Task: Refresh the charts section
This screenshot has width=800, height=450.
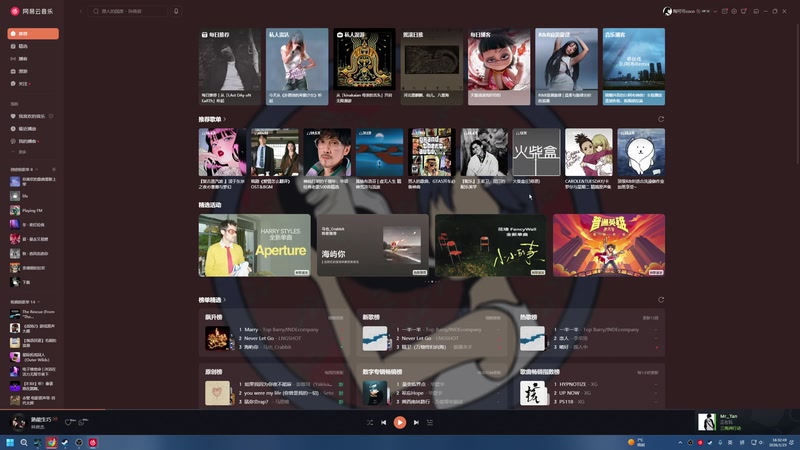Action: (661, 299)
